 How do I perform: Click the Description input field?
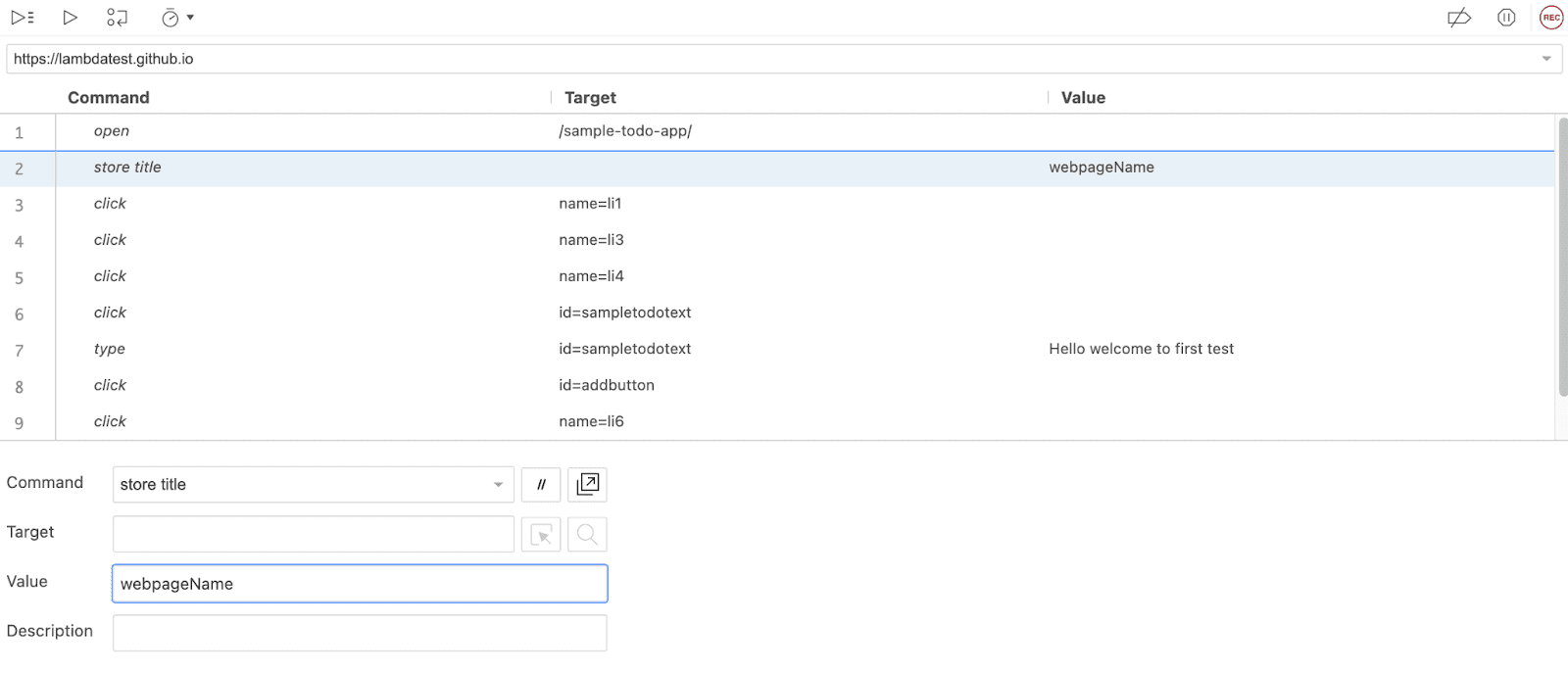click(x=360, y=633)
